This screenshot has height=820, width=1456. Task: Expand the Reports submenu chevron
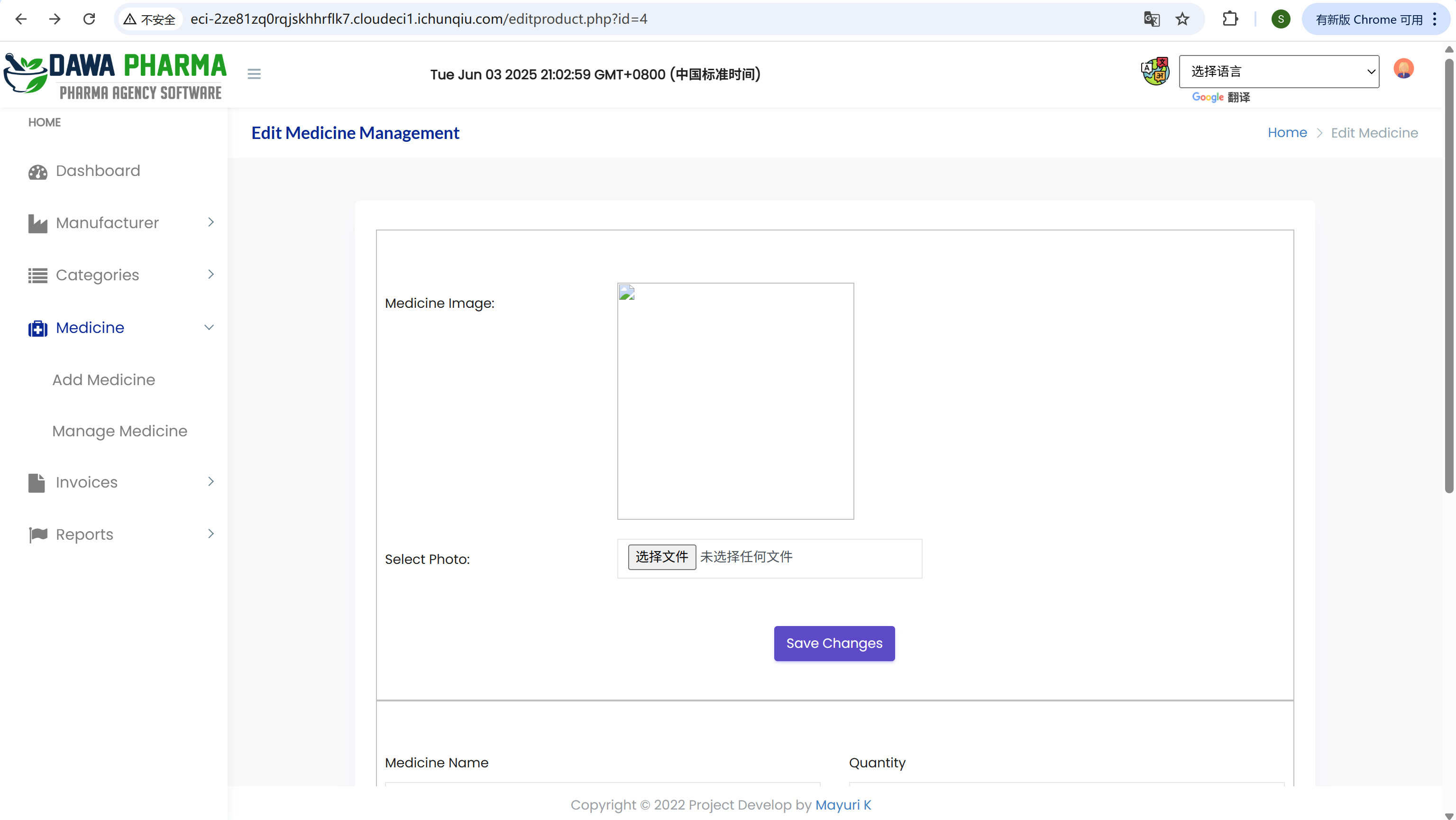pyautogui.click(x=211, y=534)
